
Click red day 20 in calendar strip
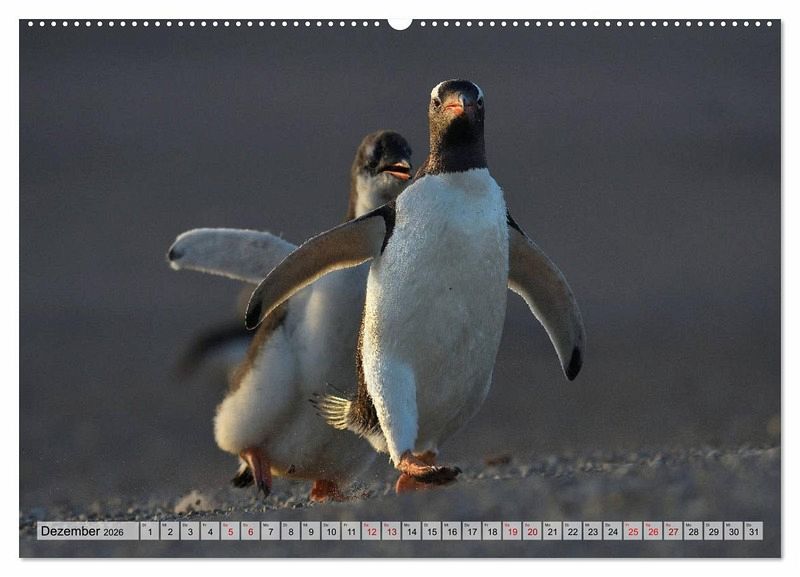tap(532, 531)
